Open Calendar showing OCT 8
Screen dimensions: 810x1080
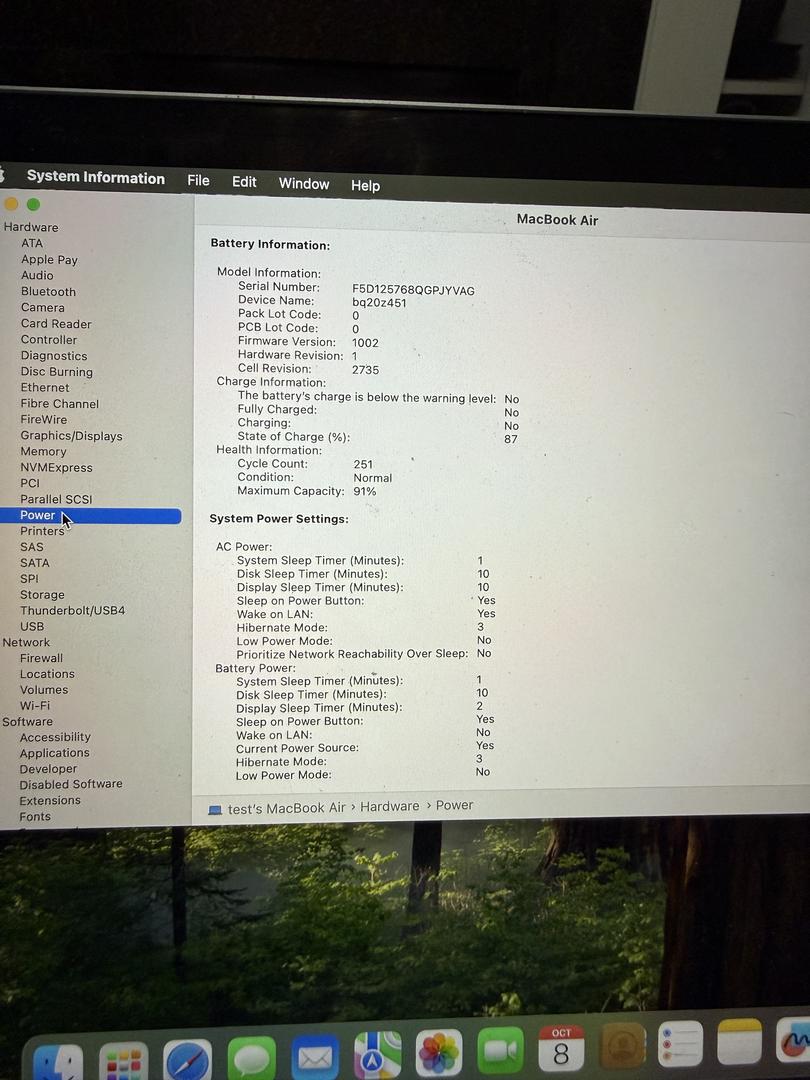(561, 1048)
